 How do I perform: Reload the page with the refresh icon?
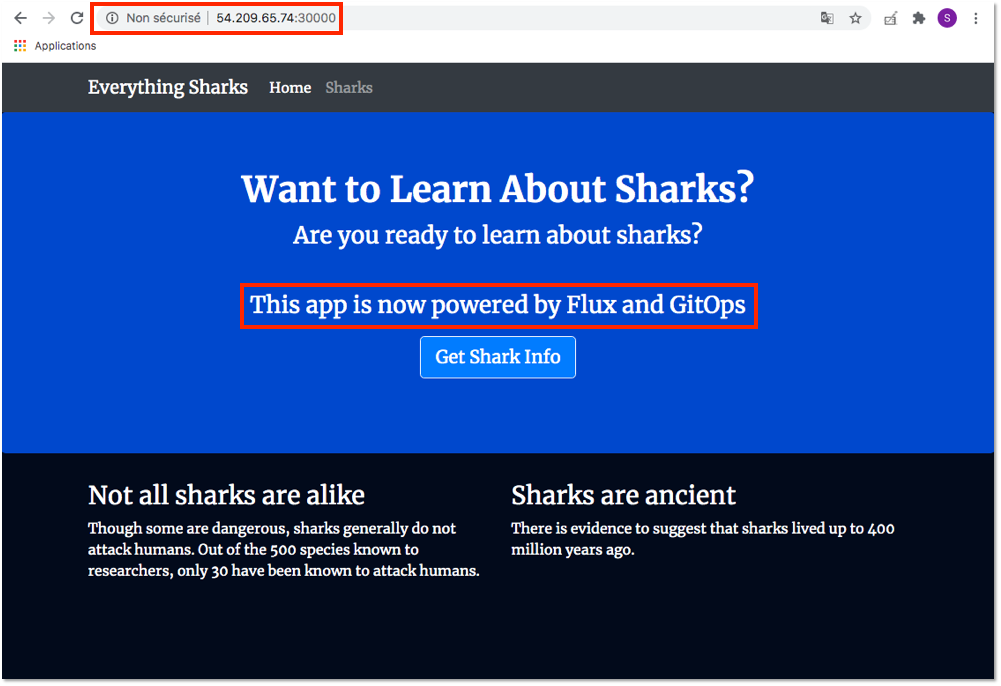[77, 18]
